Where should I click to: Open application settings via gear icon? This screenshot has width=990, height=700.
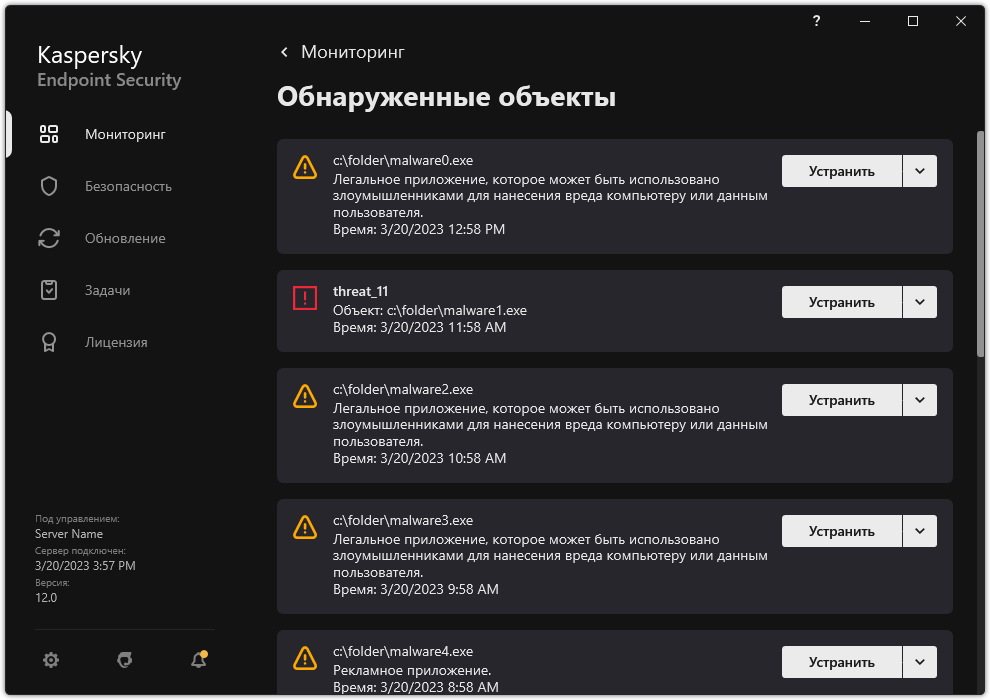[51, 660]
